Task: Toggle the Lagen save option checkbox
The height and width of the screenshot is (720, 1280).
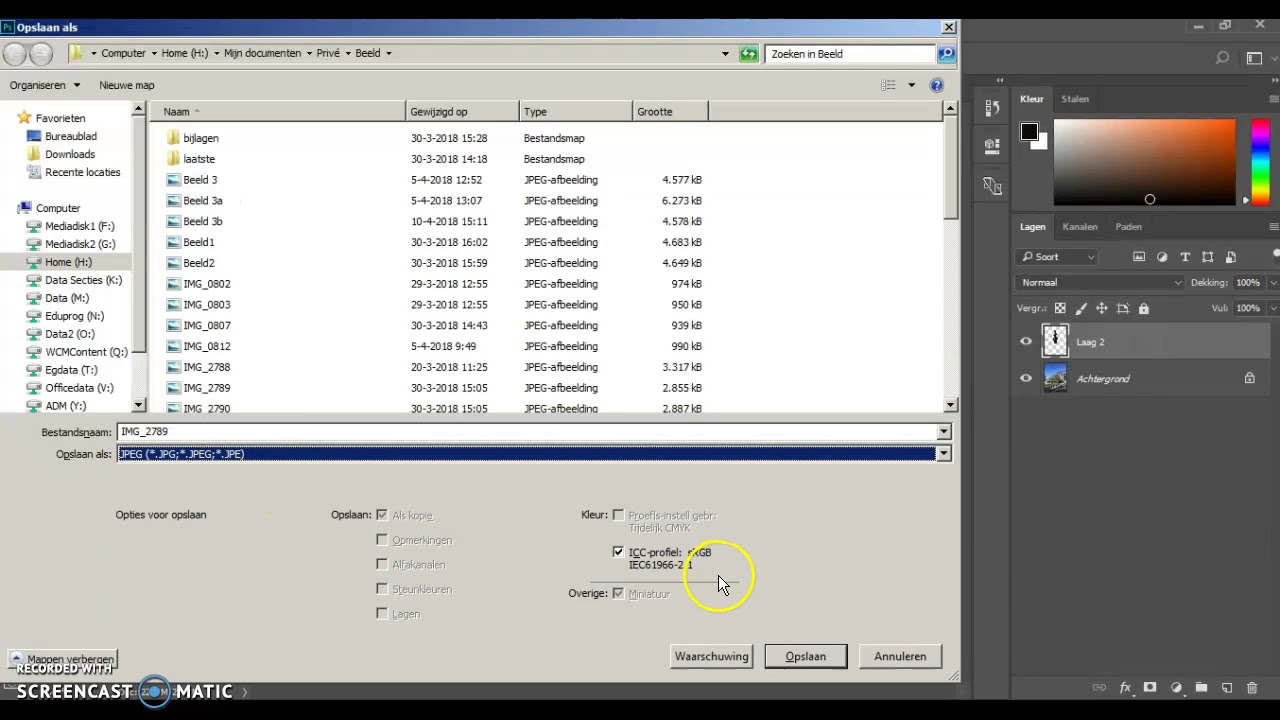Action: click(382, 614)
